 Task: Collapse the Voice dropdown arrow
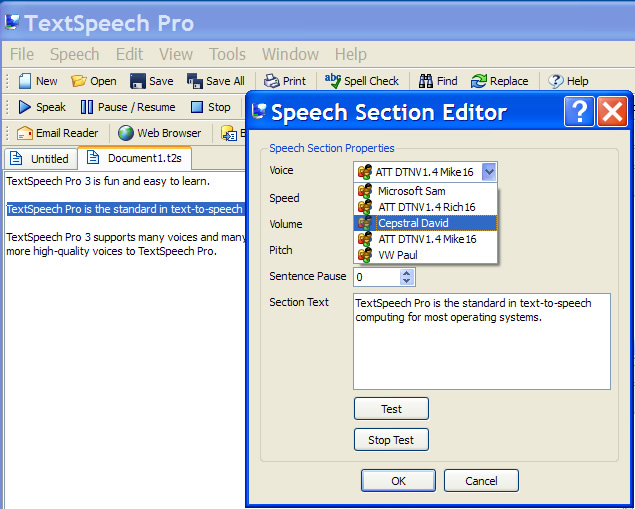(x=488, y=172)
